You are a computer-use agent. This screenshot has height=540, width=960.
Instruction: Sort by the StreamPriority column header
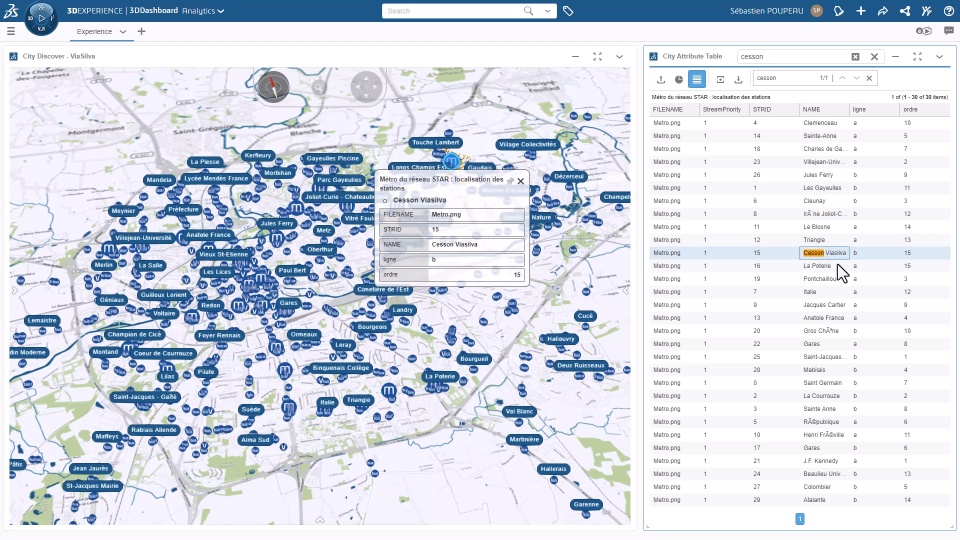(724, 110)
